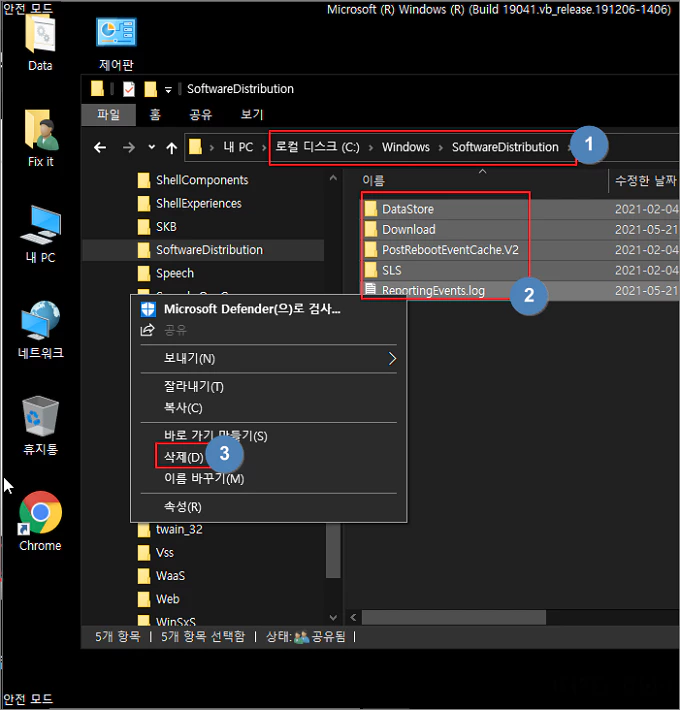Screen dimensions: 680x710
Task: Open the 파일 ribbon tab
Action: [x=109, y=115]
